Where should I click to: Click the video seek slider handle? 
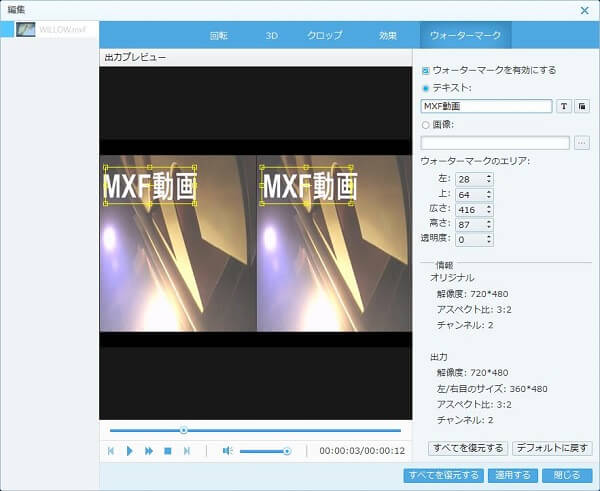184,431
